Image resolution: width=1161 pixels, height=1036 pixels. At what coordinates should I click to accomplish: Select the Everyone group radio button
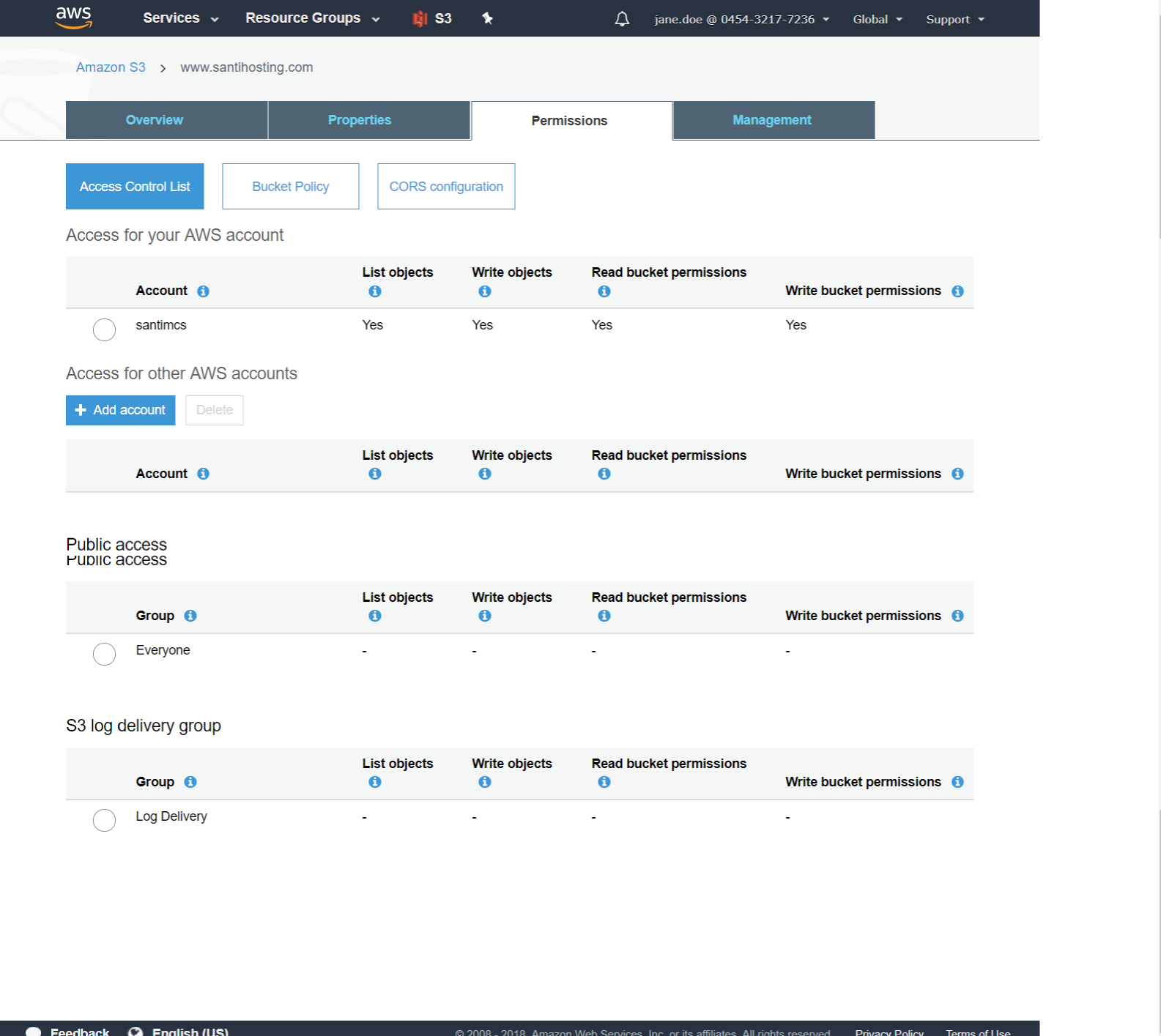104,654
